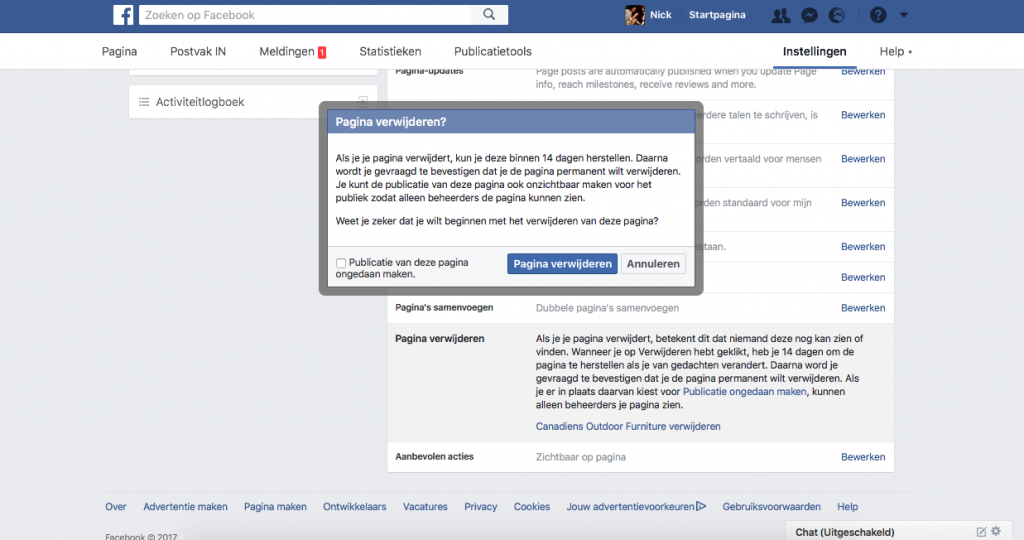Confirm with the Pagina verwijderen button
This screenshot has height=540, width=1024.
tap(562, 264)
